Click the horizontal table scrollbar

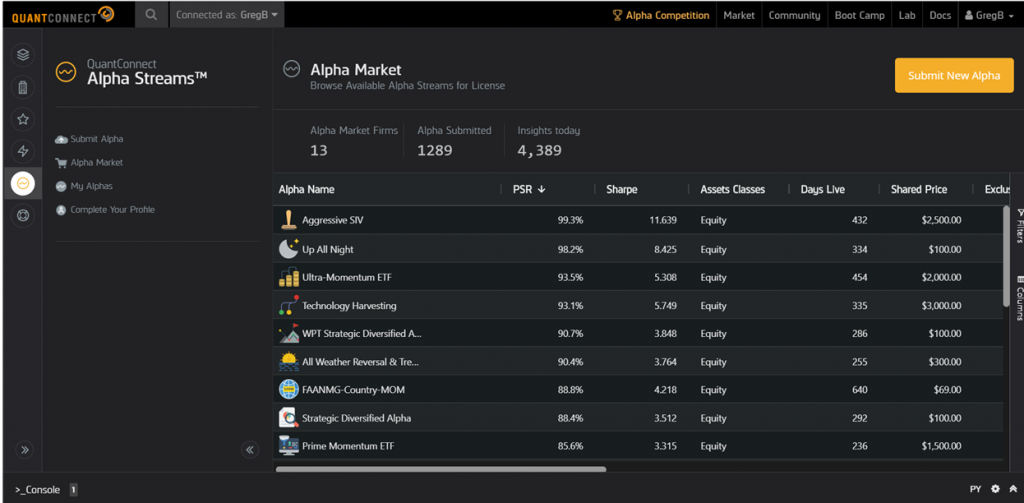coord(441,468)
